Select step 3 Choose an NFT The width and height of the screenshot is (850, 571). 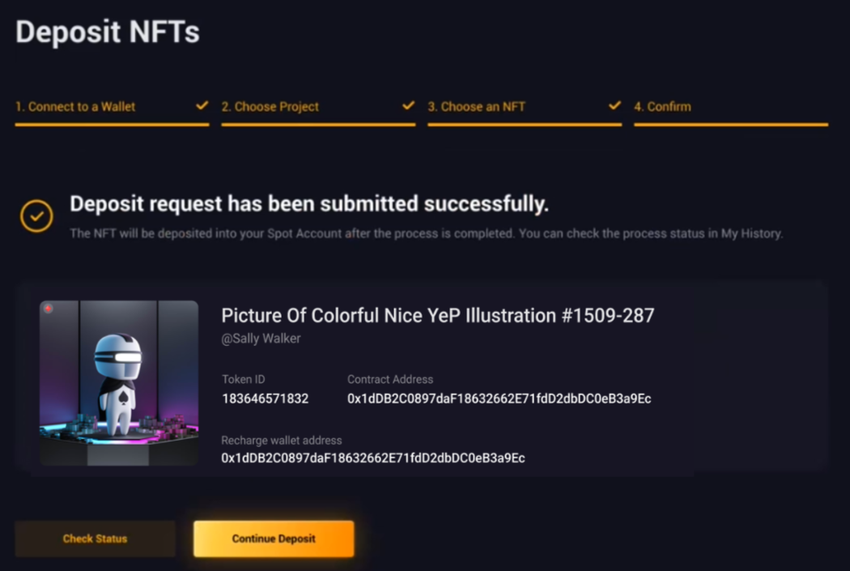(x=476, y=107)
